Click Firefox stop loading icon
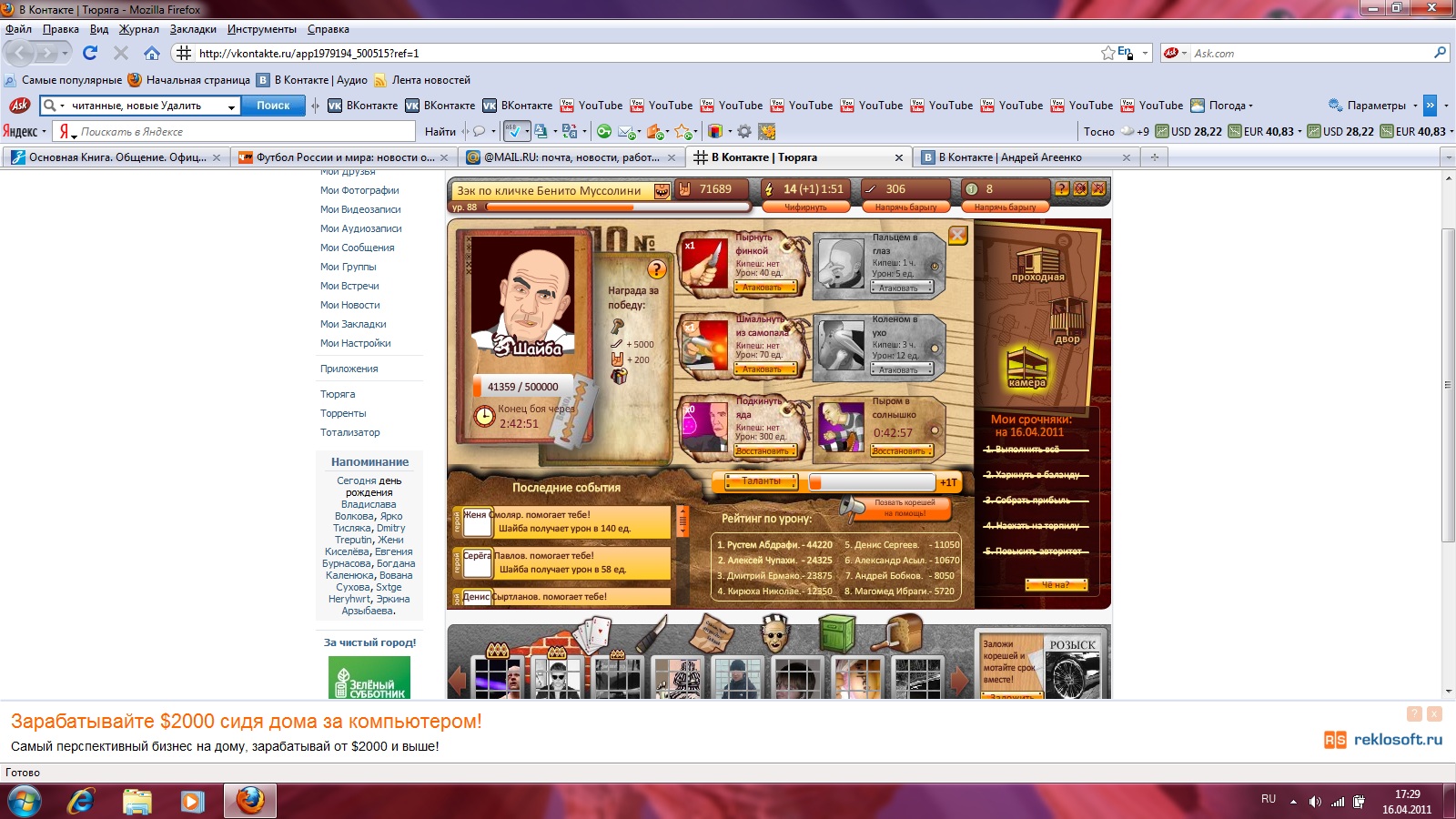1456x819 pixels. pos(120,53)
